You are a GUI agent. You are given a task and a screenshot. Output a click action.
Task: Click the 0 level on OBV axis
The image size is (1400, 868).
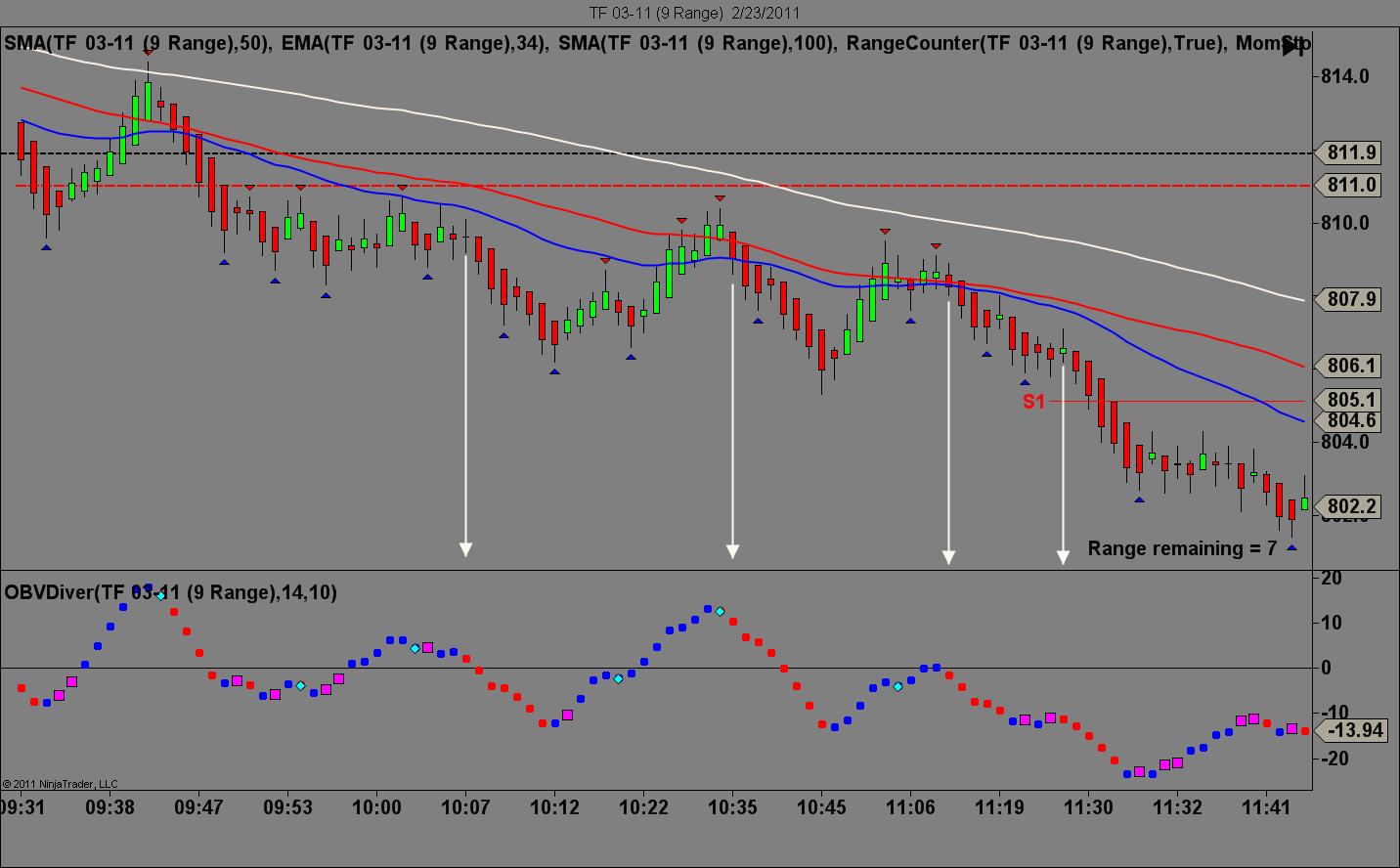pos(1326,668)
